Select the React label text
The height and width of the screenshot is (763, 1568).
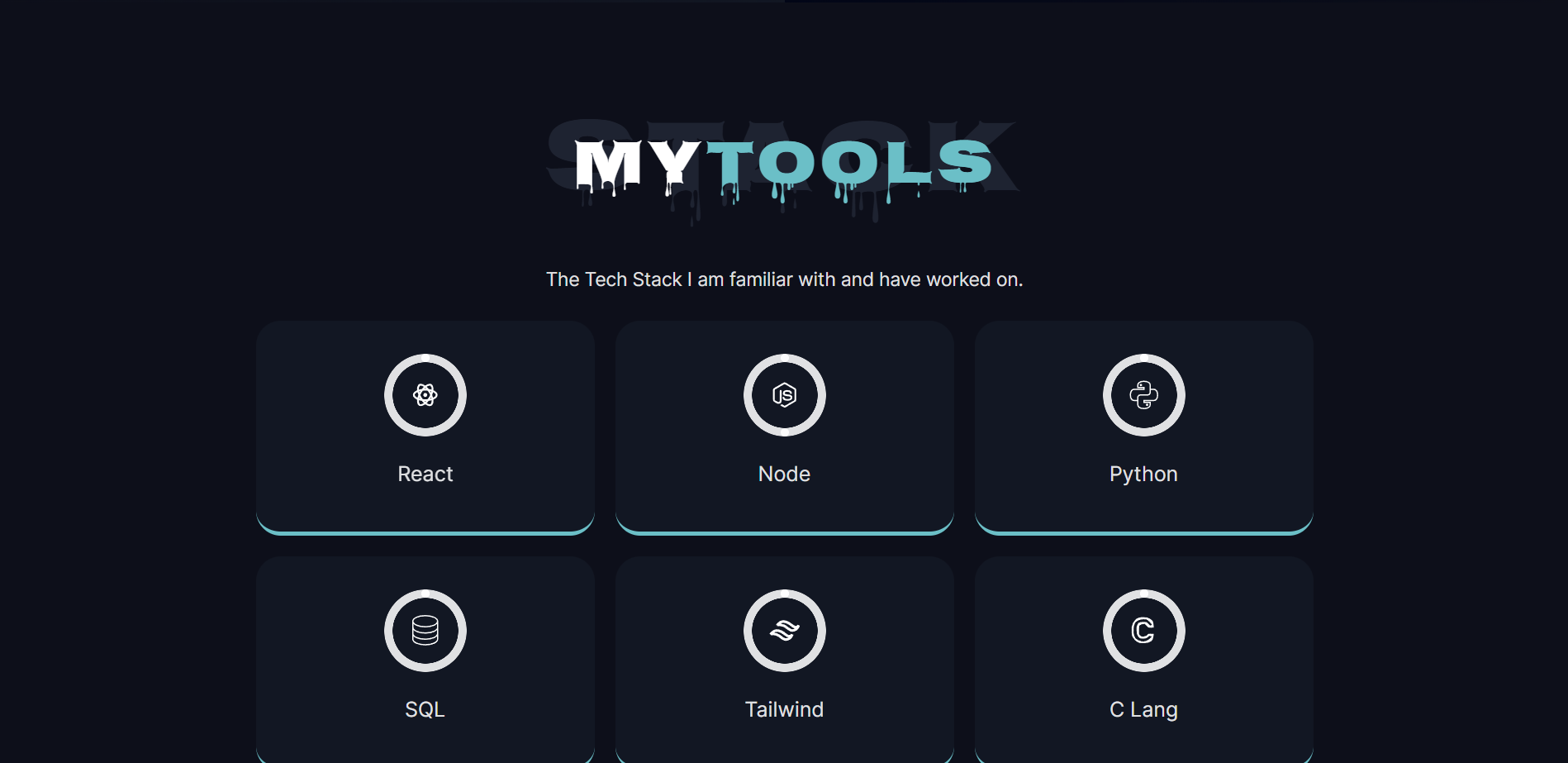click(x=425, y=474)
